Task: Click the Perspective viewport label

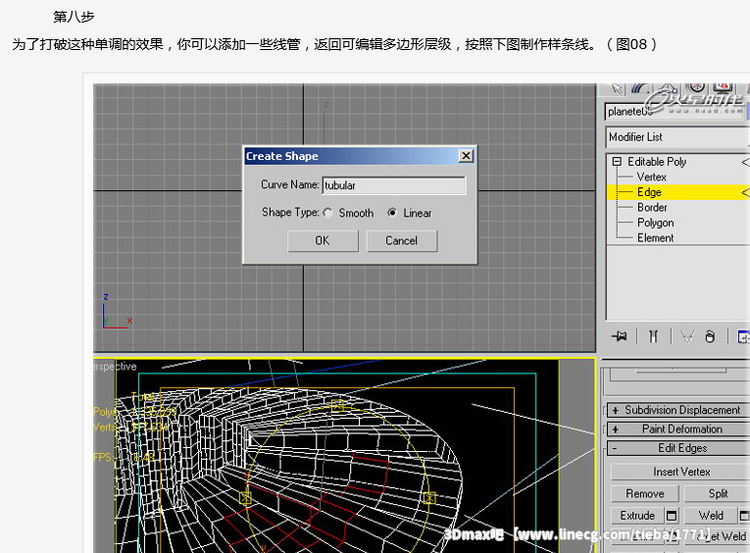Action: 115,366
